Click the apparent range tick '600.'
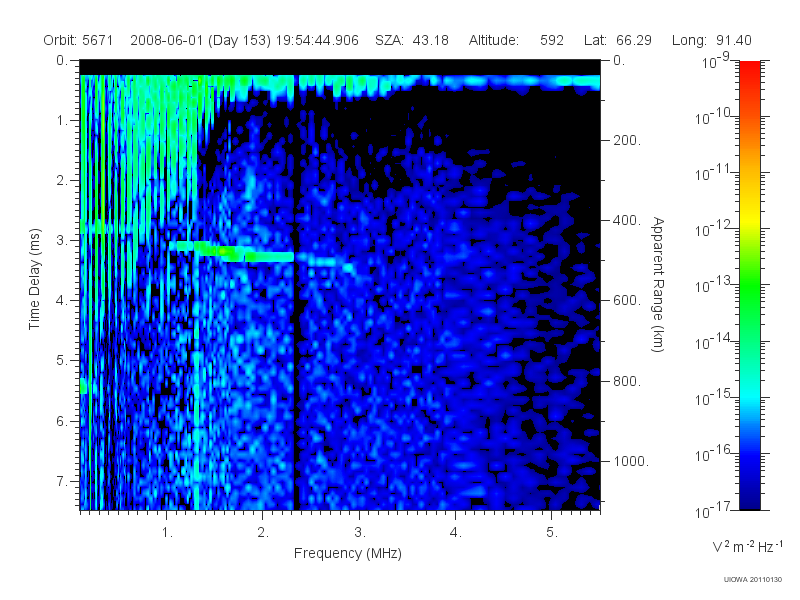The height and width of the screenshot is (600, 800). 627,300
